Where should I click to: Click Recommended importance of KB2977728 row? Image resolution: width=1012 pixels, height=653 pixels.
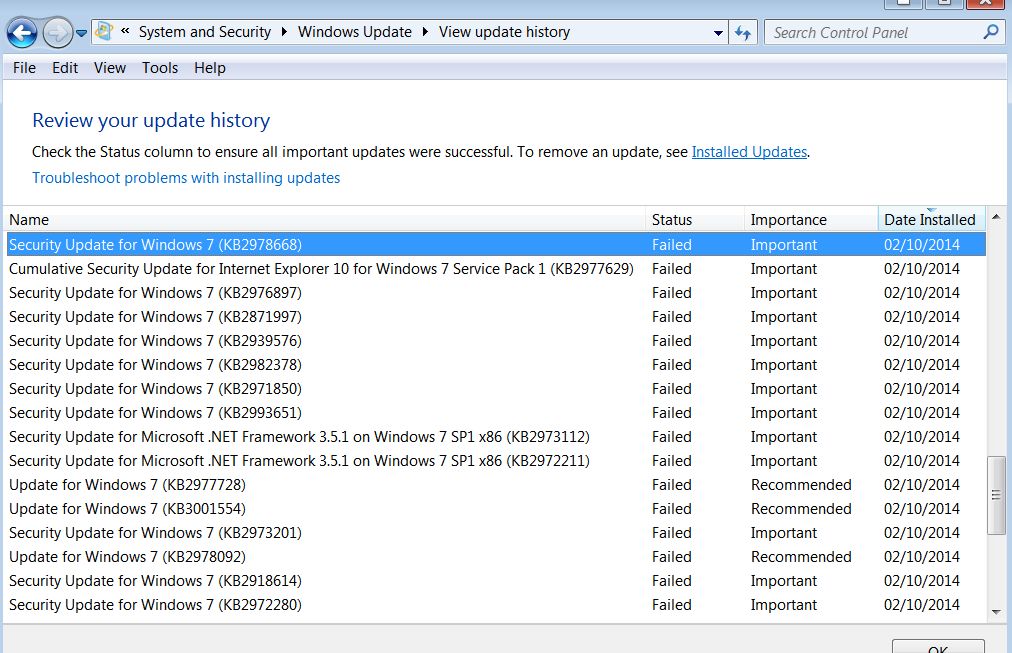tap(801, 485)
